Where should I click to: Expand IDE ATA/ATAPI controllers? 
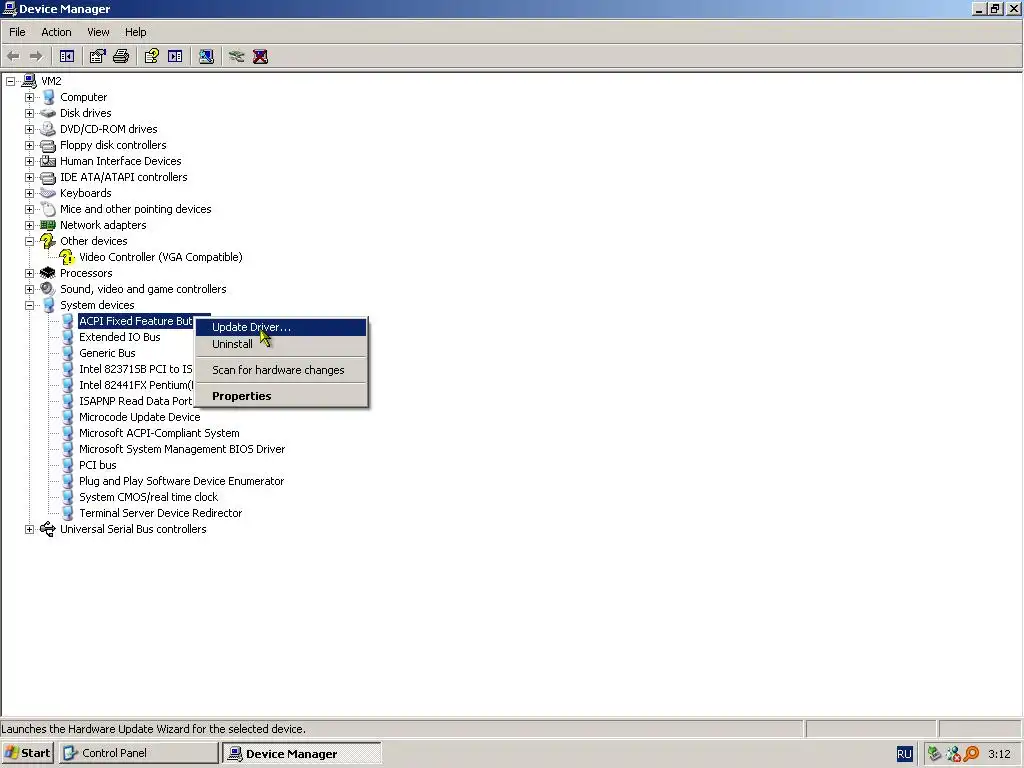point(29,177)
